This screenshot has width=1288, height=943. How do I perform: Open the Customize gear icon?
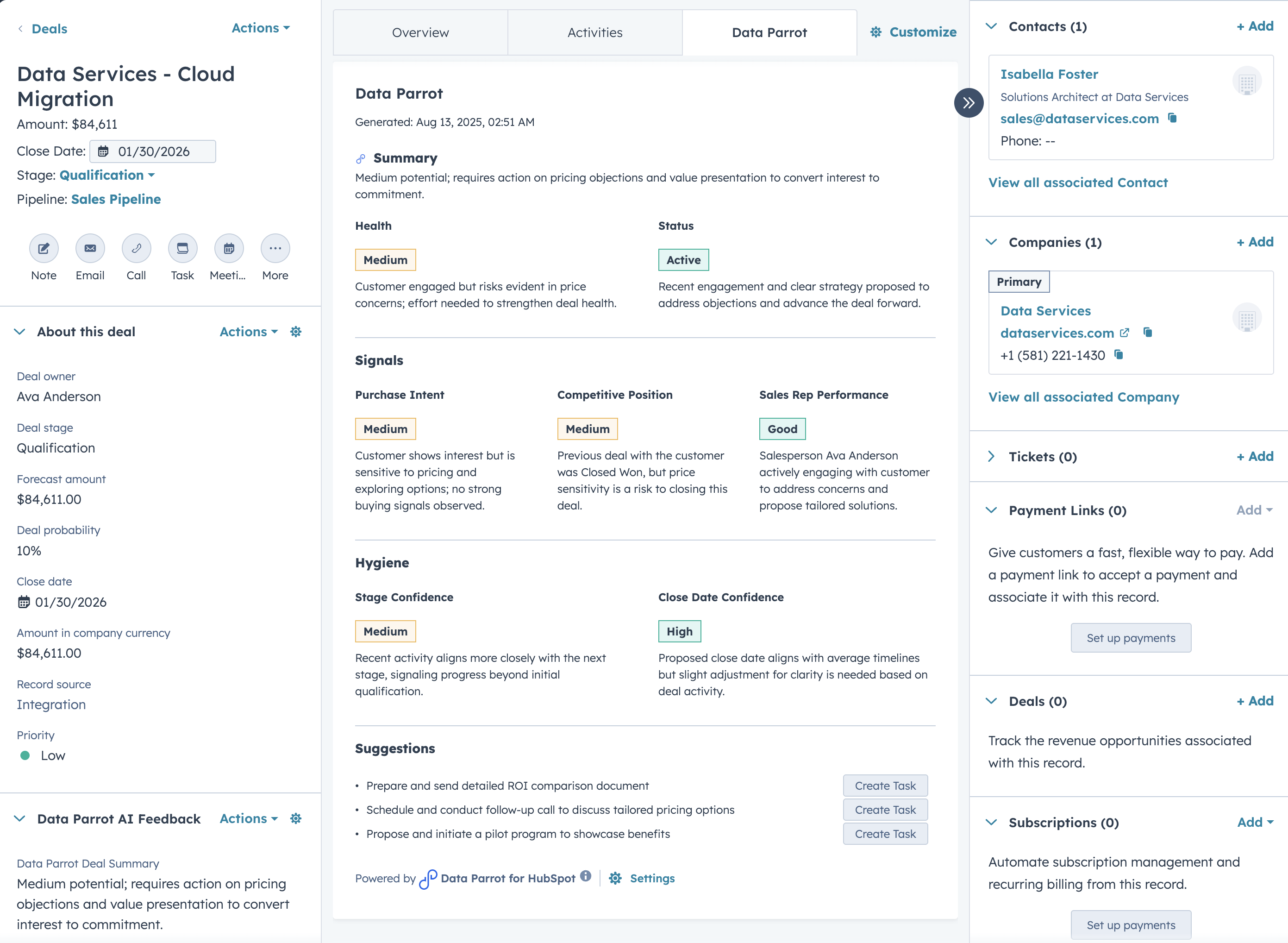875,32
